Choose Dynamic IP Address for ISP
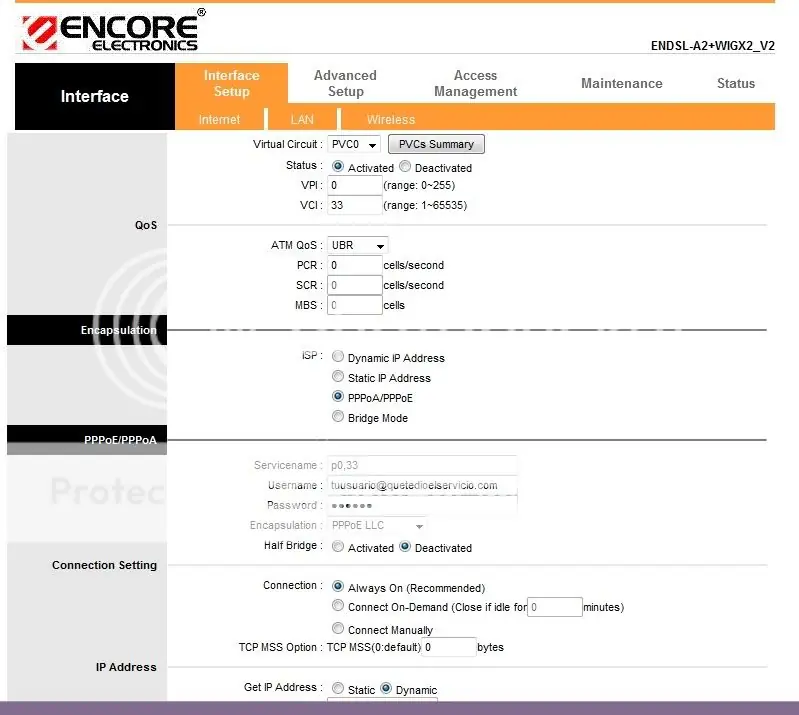The image size is (799, 715). (337, 356)
